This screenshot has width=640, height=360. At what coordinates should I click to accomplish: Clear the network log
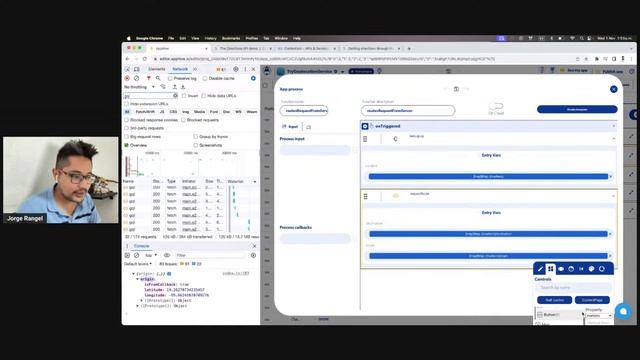click(137, 78)
